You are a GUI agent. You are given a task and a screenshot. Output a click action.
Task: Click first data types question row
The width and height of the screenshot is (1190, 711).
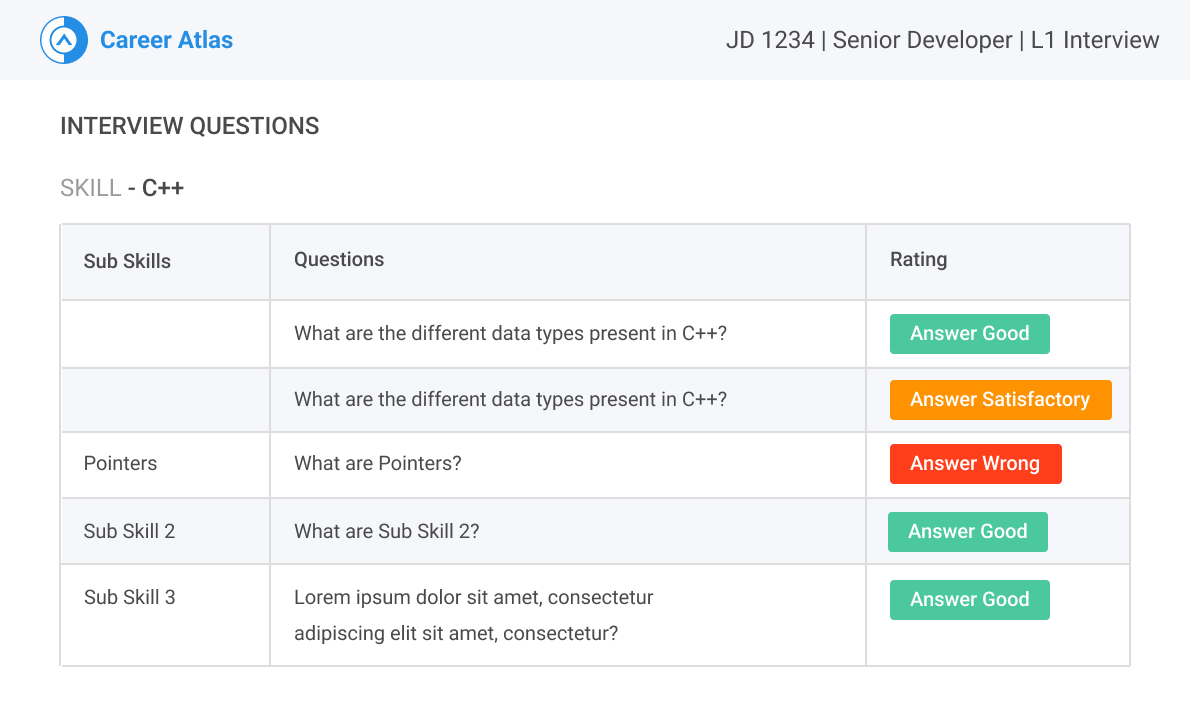[510, 334]
